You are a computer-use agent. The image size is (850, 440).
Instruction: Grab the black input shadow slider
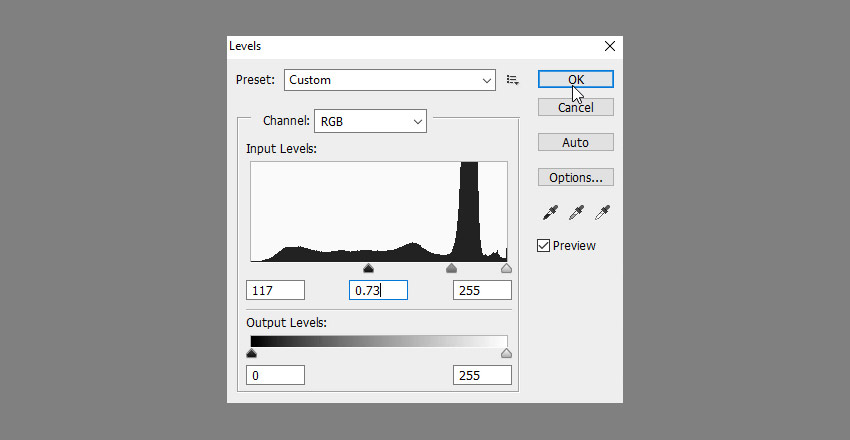pyautogui.click(x=369, y=268)
